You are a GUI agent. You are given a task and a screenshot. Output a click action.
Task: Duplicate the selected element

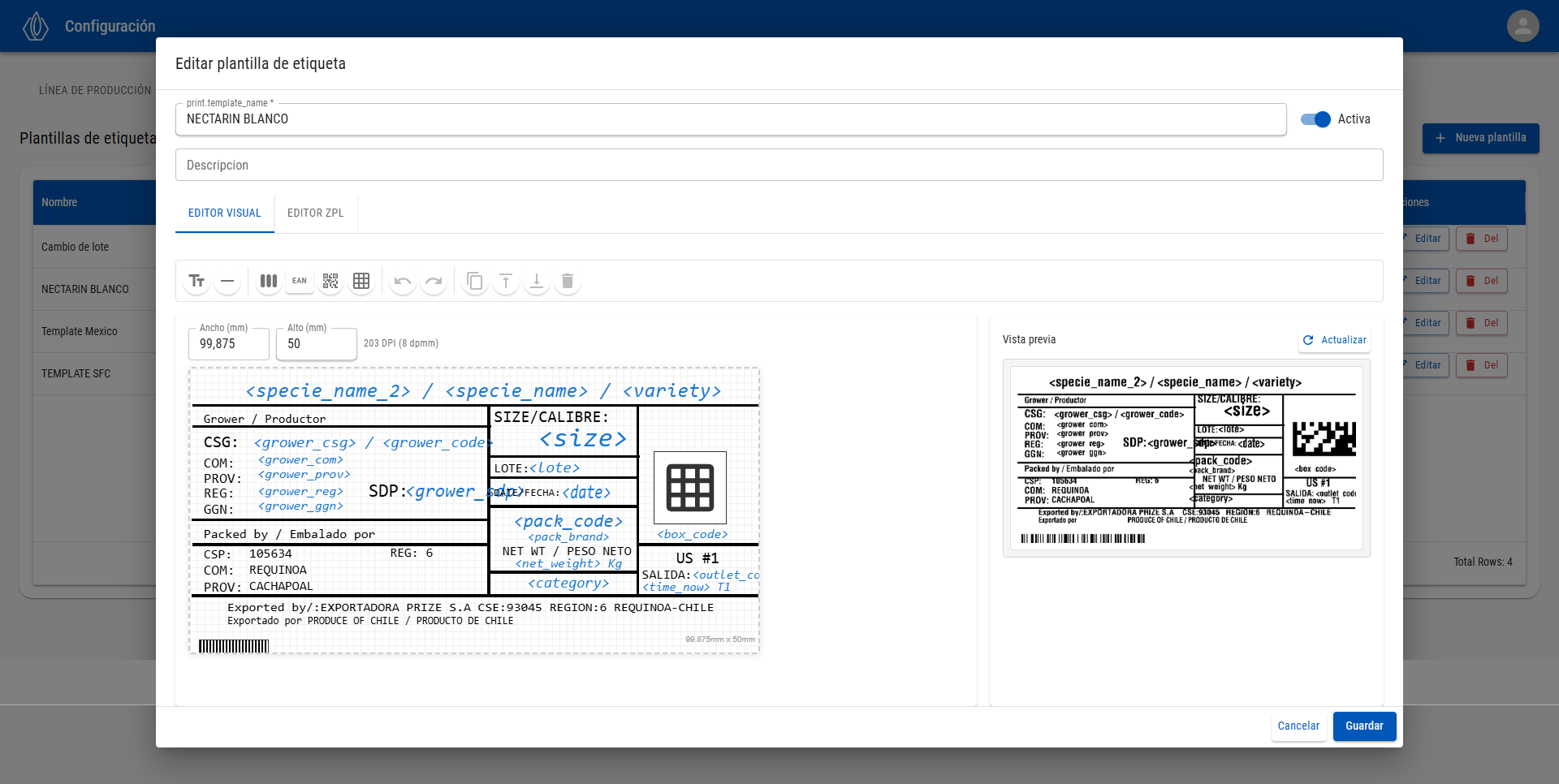coord(475,282)
